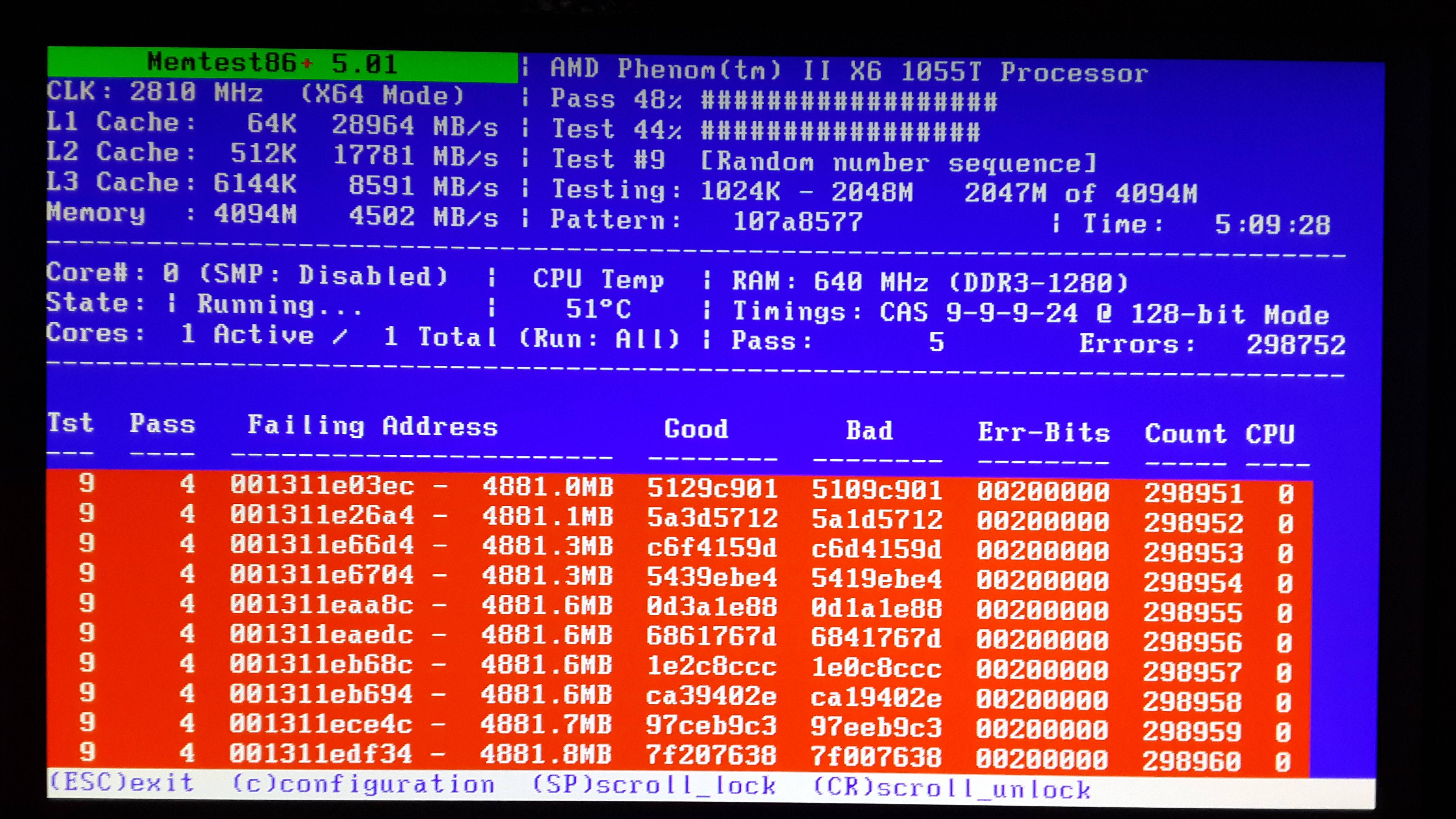Click the CPU column header
Viewport: 1456px width, 819px height.
(x=1269, y=435)
